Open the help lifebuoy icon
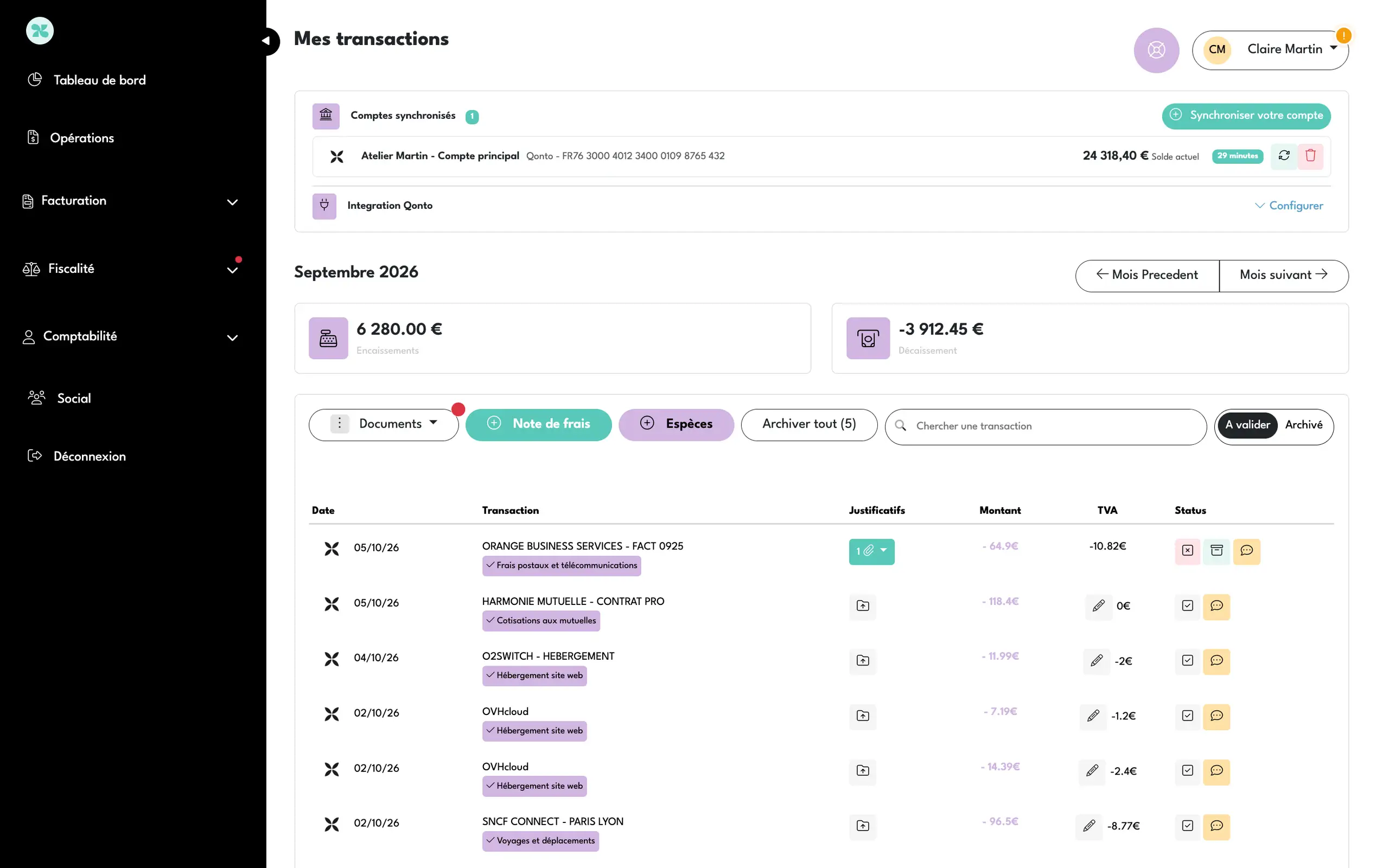 pyautogui.click(x=1156, y=50)
